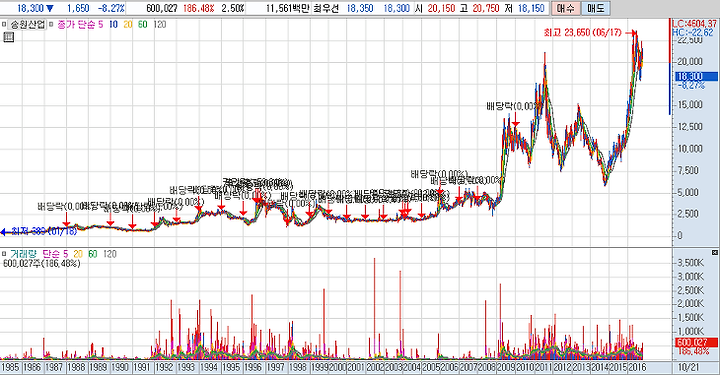
Task: Click the 15,000 price axis label
Action: point(689,105)
